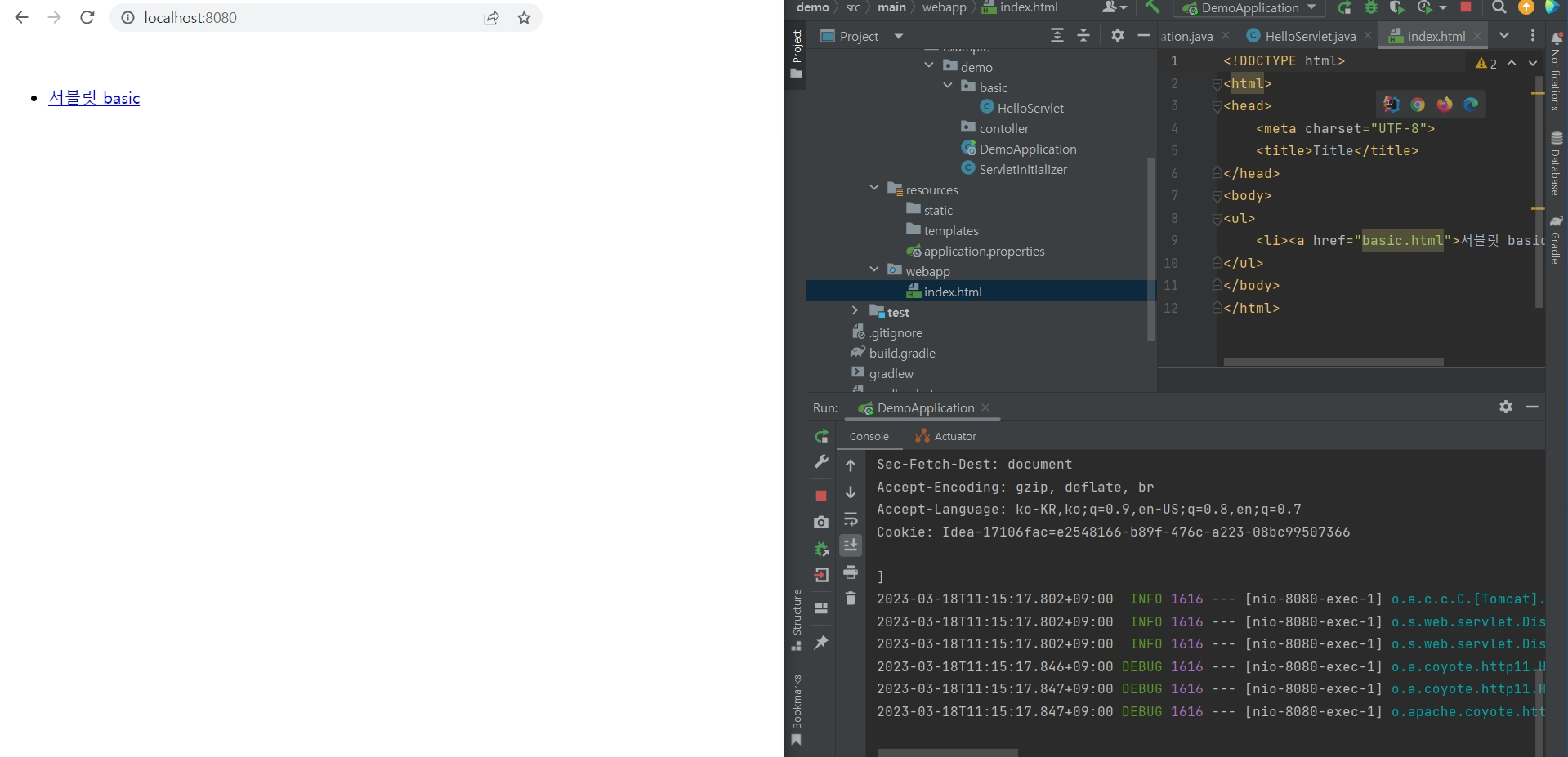1568x757 pixels.
Task: Preview page in Firefox from editor
Action: click(x=1445, y=104)
